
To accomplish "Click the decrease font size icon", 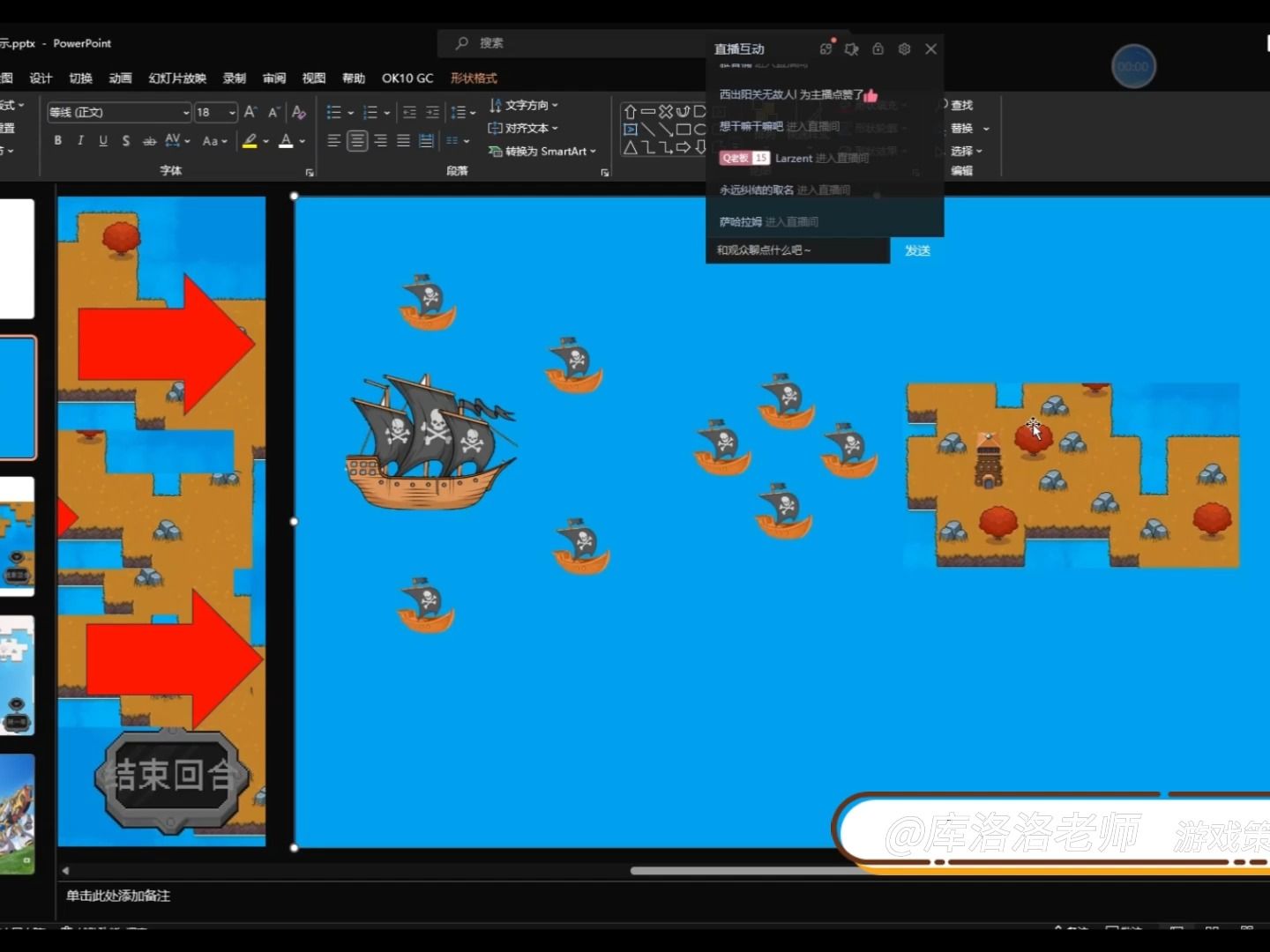I will (x=273, y=112).
